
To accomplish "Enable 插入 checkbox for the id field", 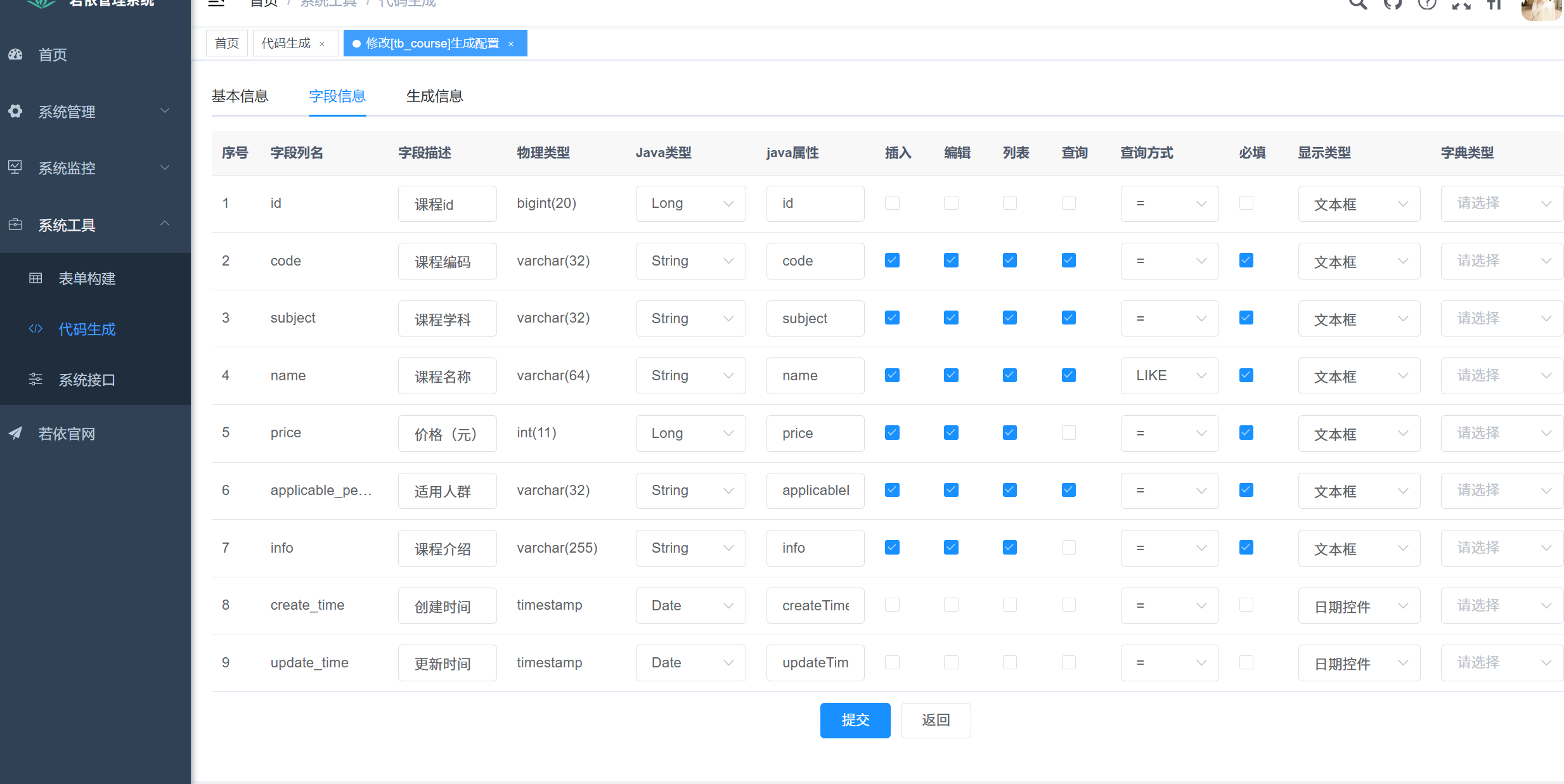I will point(892,203).
